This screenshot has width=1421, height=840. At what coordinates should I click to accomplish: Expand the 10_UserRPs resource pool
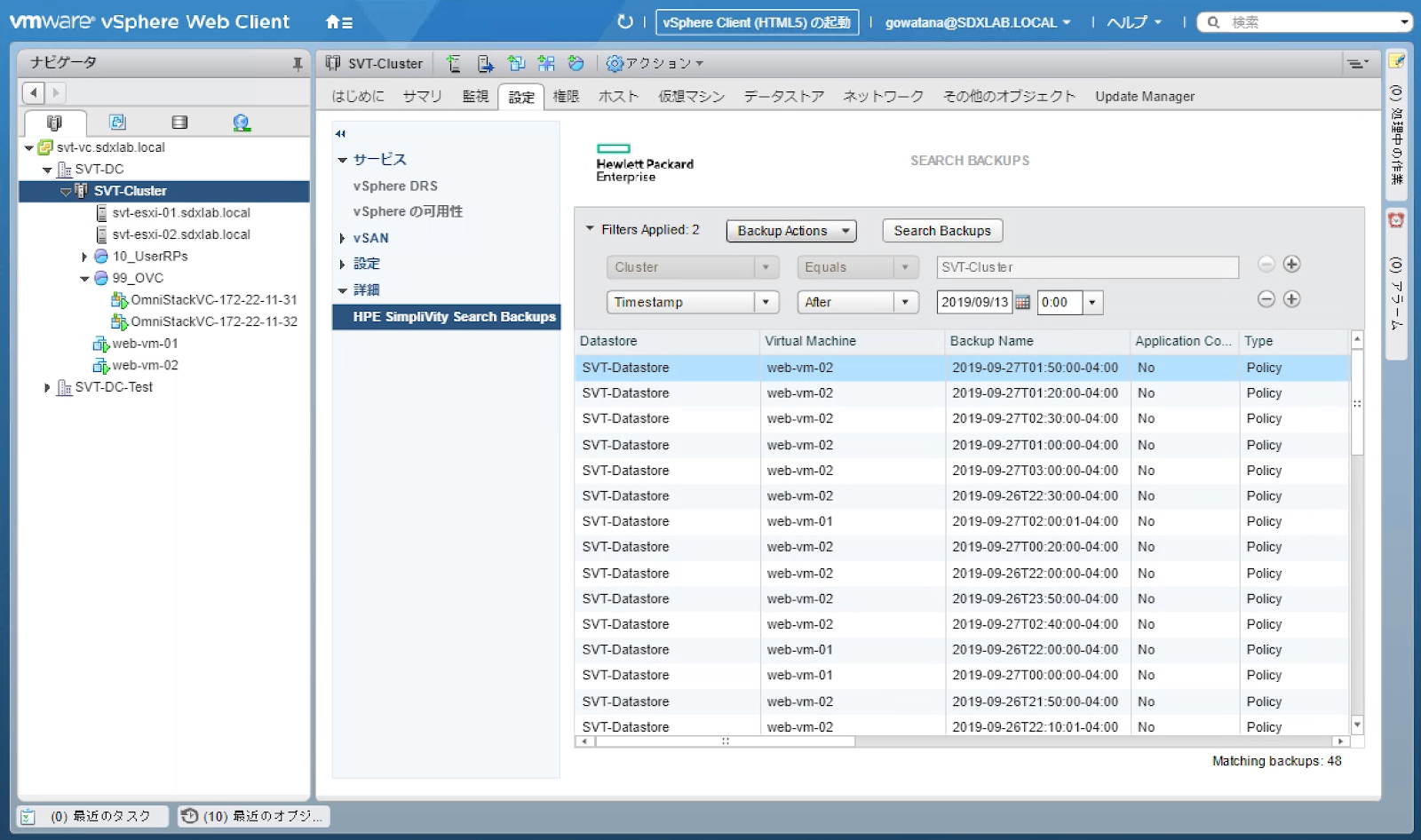click(84, 257)
